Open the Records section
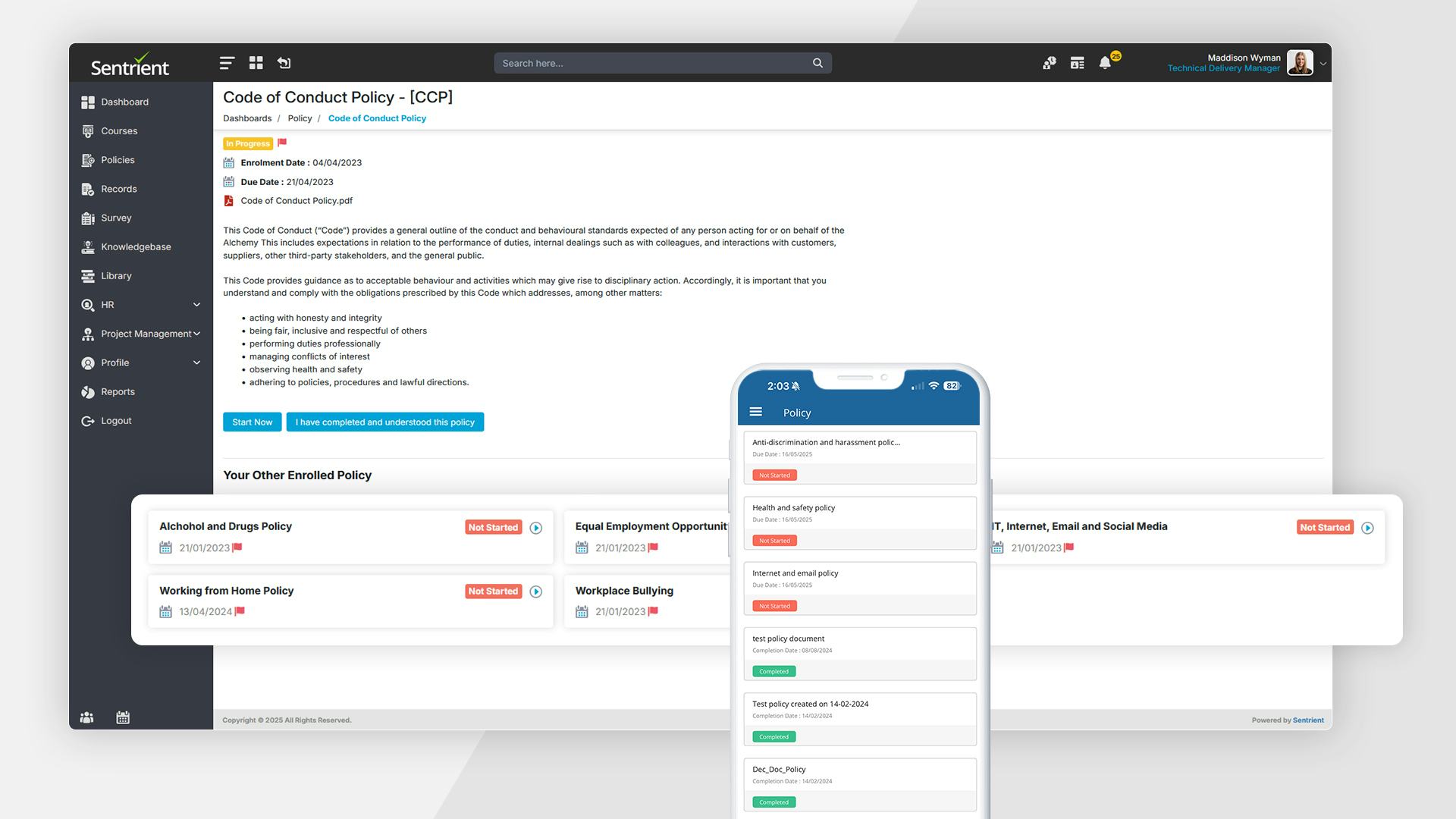The image size is (1456, 819). [x=119, y=189]
